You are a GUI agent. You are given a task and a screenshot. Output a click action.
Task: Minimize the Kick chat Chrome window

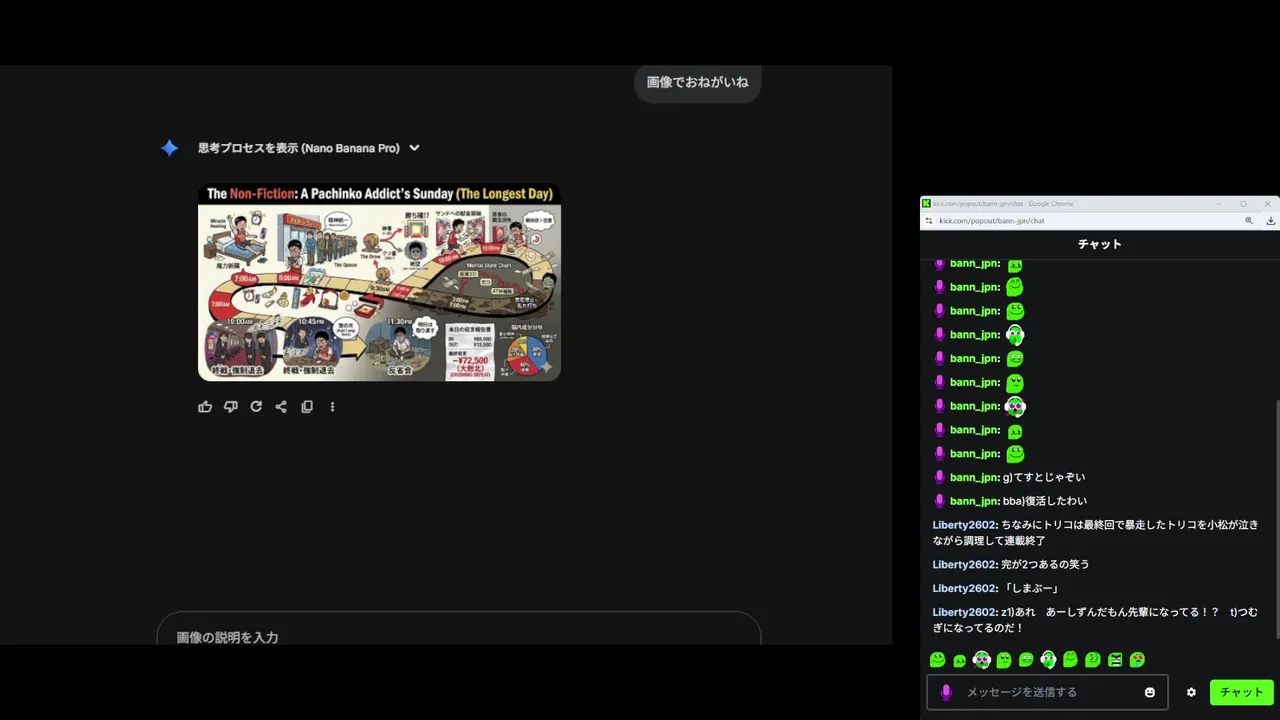1217,204
